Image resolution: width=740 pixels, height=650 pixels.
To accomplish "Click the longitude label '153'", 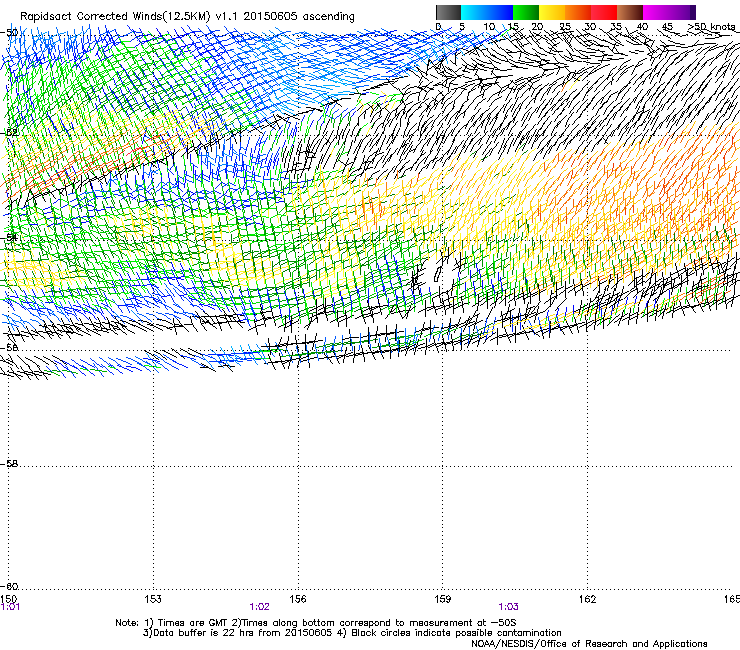I will click(153, 599).
